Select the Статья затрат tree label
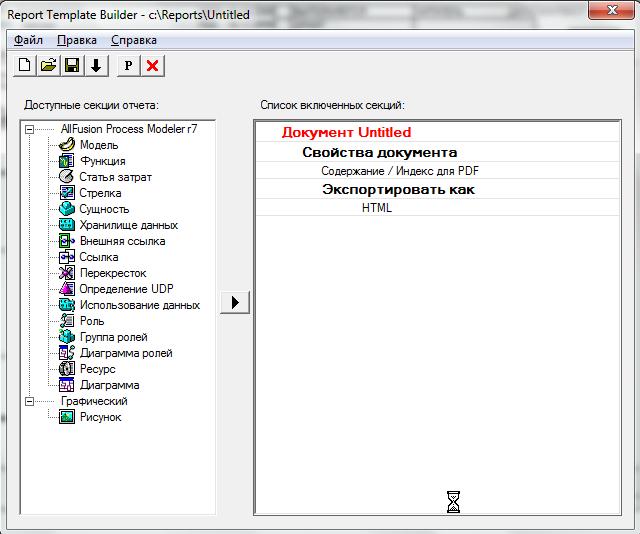This screenshot has width=640, height=534. pyautogui.click(x=116, y=177)
